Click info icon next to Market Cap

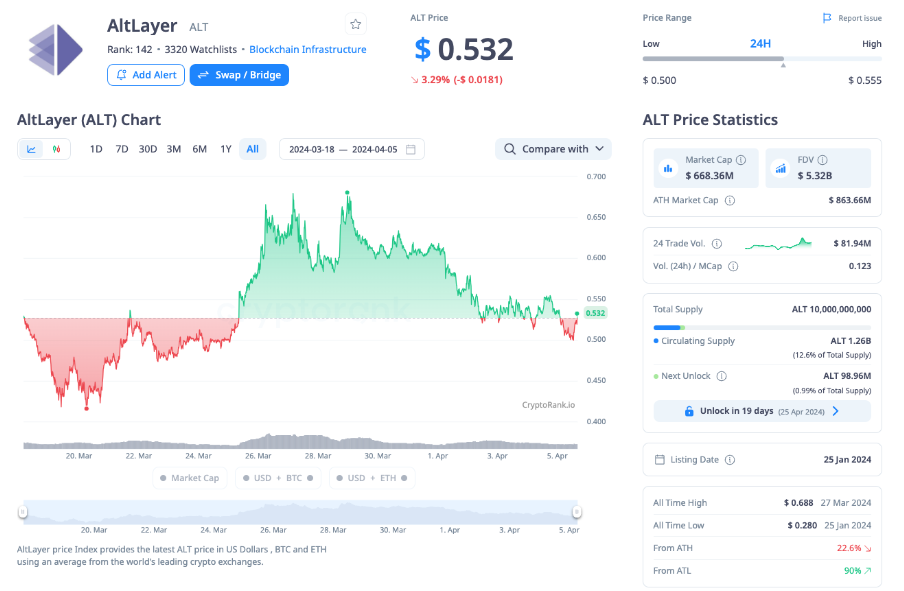741,160
